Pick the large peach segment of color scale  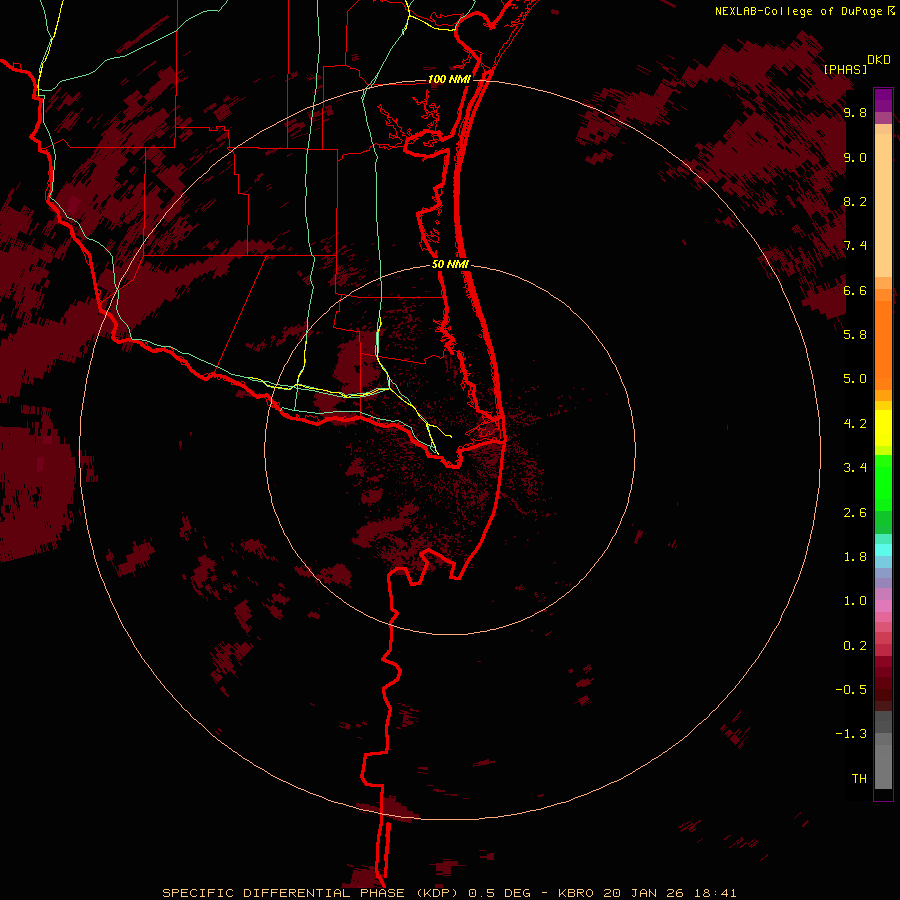(x=883, y=205)
